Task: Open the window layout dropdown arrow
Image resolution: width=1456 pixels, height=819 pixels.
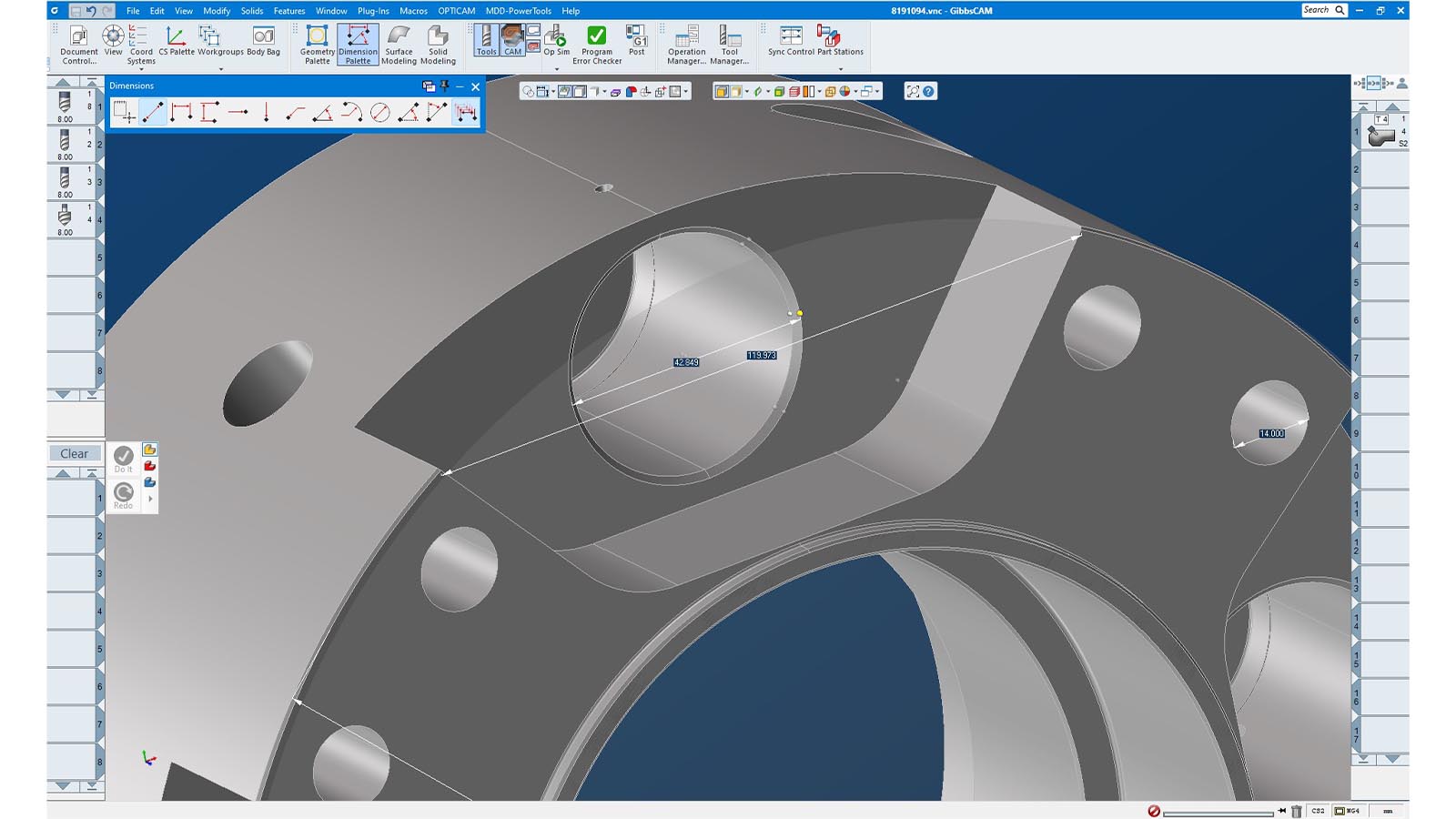Action: click(x=877, y=91)
